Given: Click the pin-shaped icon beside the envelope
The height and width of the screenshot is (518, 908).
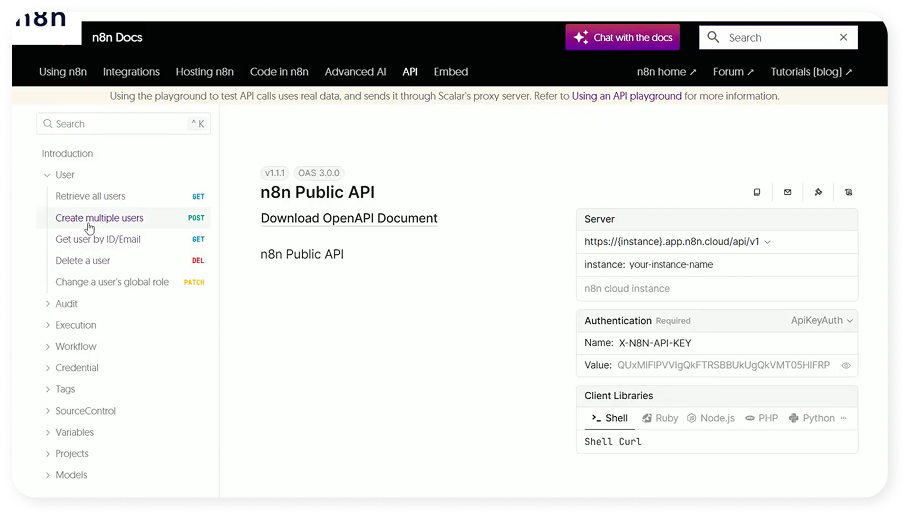Looking at the screenshot, I should point(818,192).
